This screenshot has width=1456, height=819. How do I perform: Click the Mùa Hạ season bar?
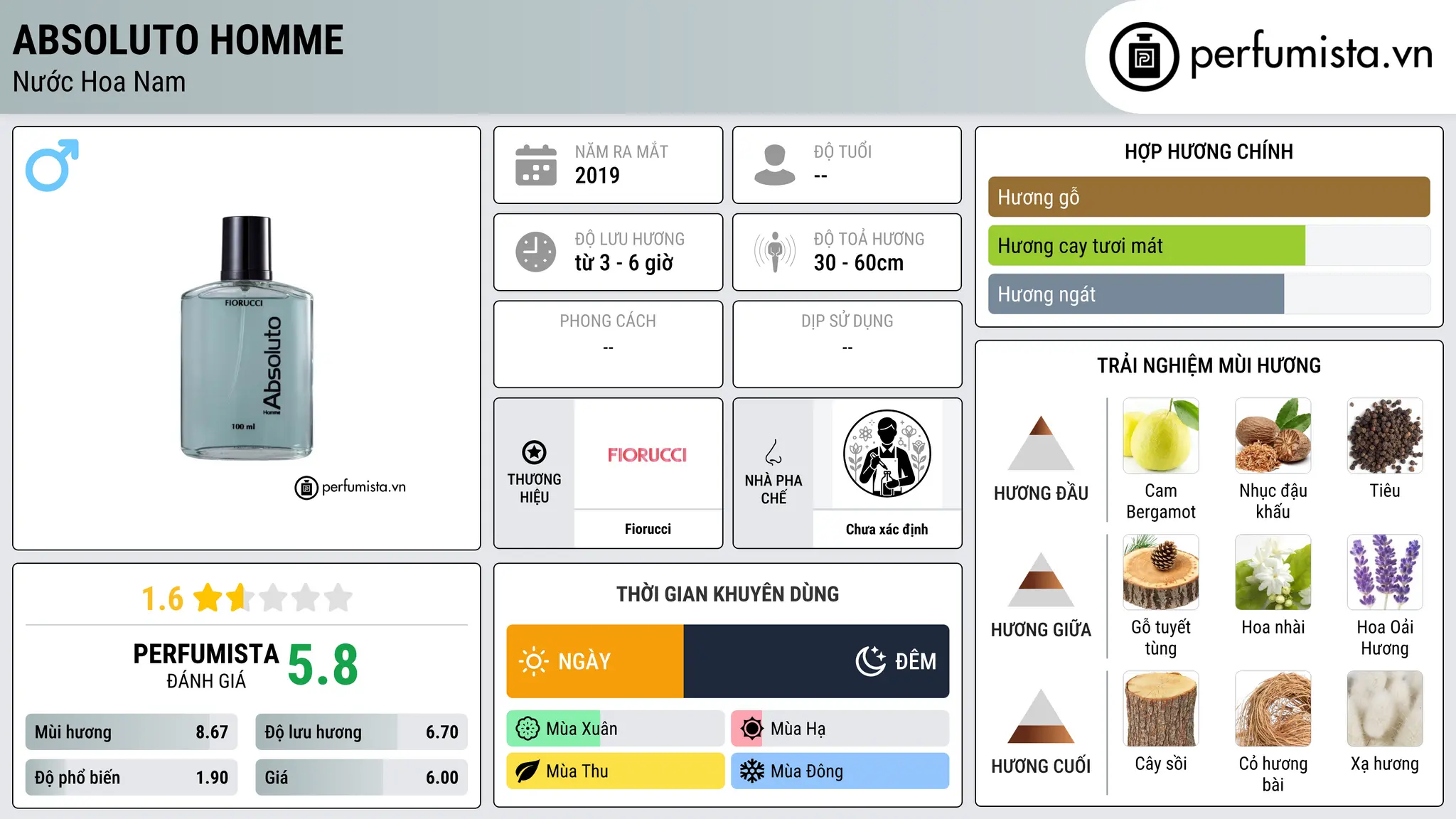coord(840,729)
